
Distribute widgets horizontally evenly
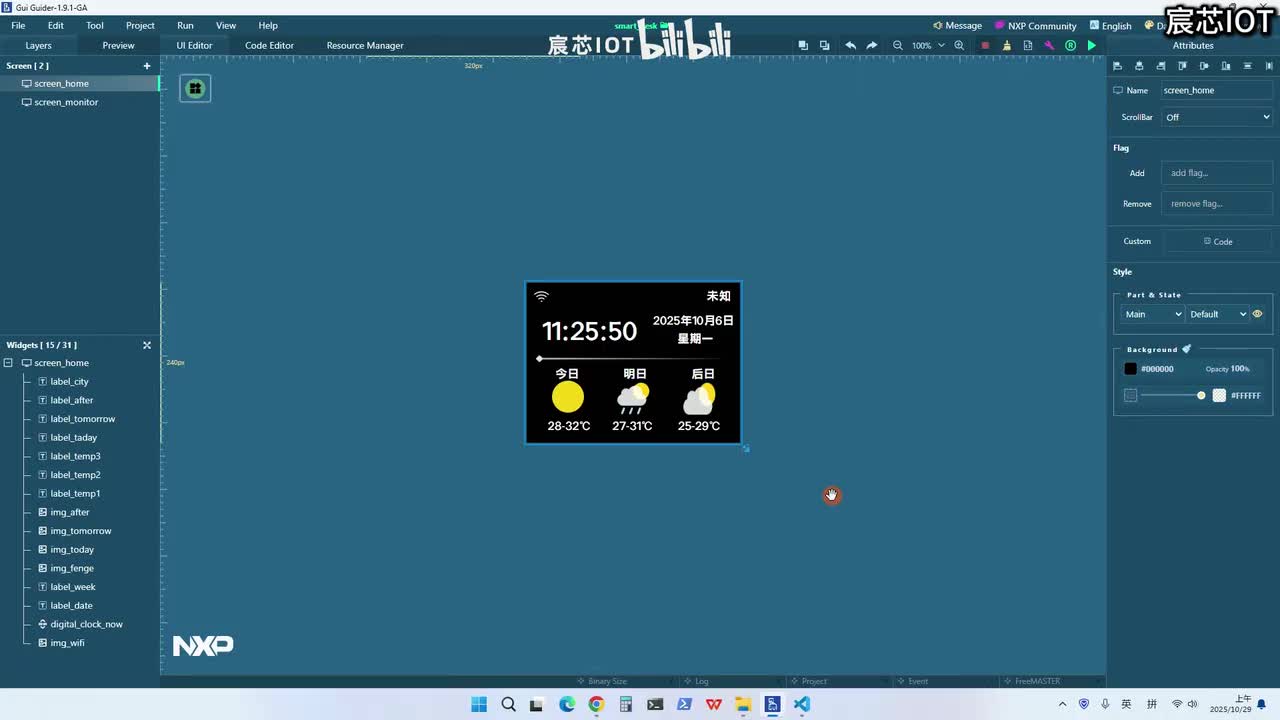click(1269, 66)
